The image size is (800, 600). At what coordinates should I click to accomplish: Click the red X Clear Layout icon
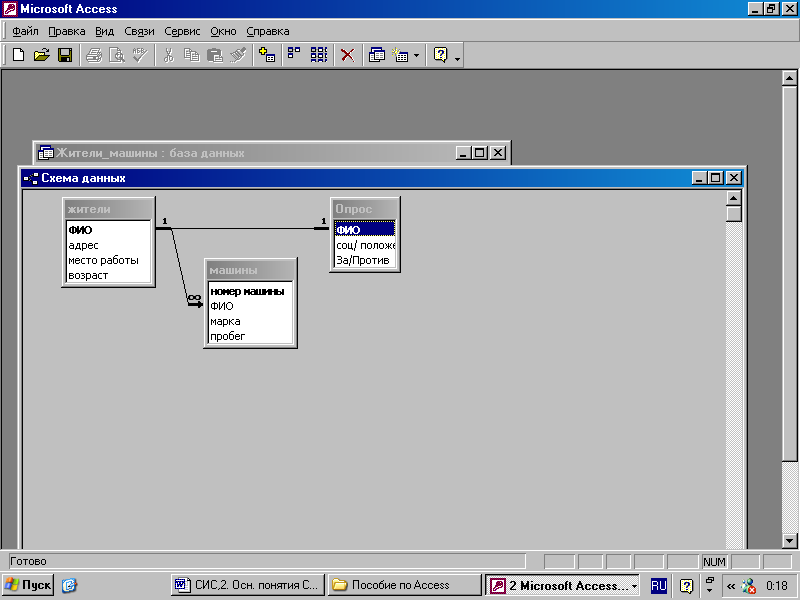(x=347, y=55)
